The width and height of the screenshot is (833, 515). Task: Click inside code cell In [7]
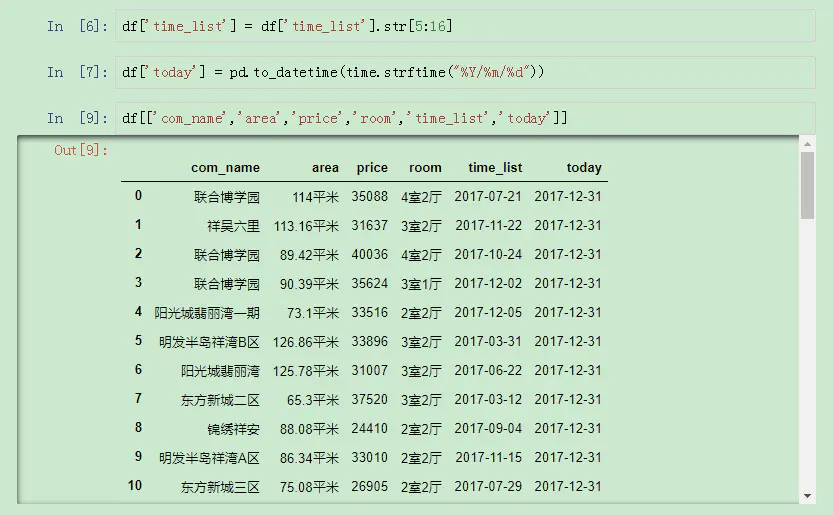pyautogui.click(x=465, y=72)
